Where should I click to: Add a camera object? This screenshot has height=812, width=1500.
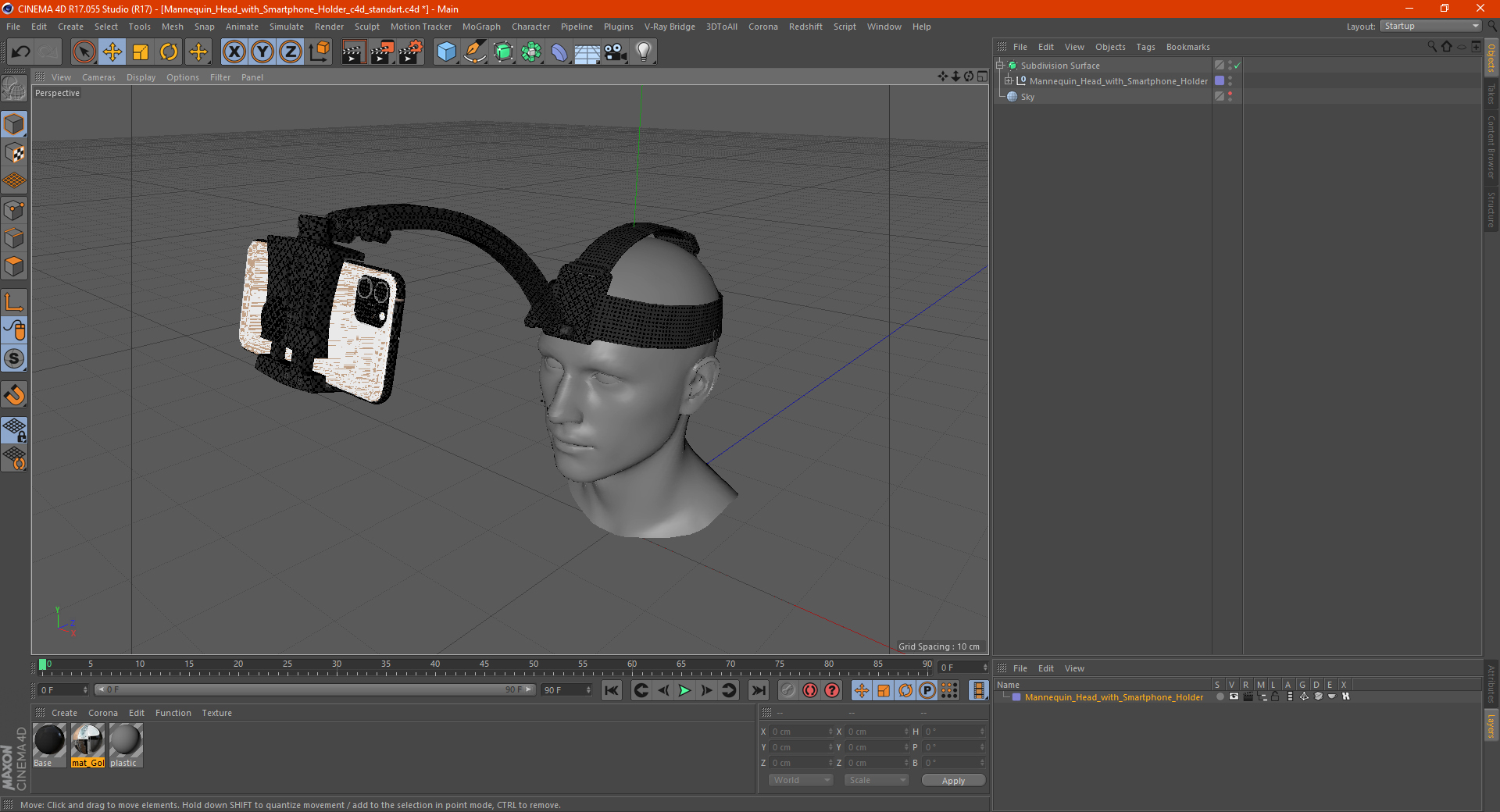point(616,52)
